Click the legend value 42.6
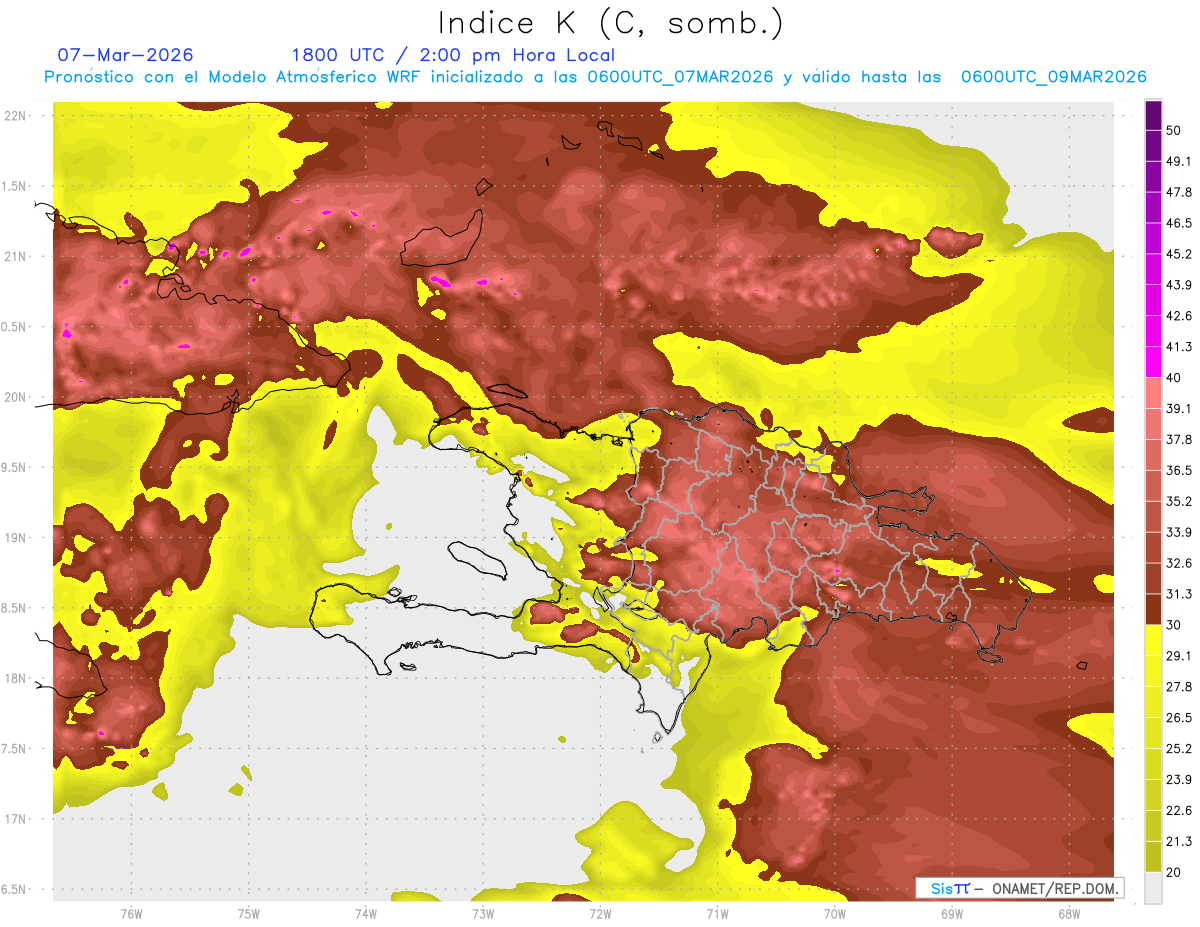Viewport: 1200px width, 927px height. (1179, 316)
